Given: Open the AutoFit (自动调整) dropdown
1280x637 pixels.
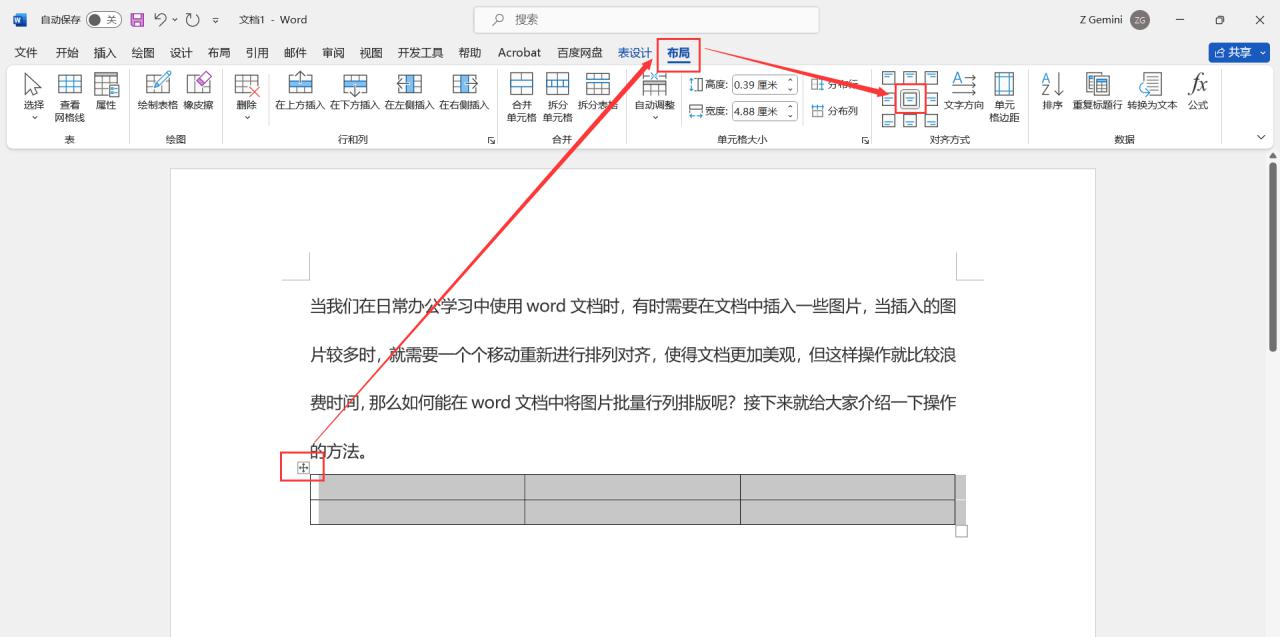Looking at the screenshot, I should click(655, 97).
